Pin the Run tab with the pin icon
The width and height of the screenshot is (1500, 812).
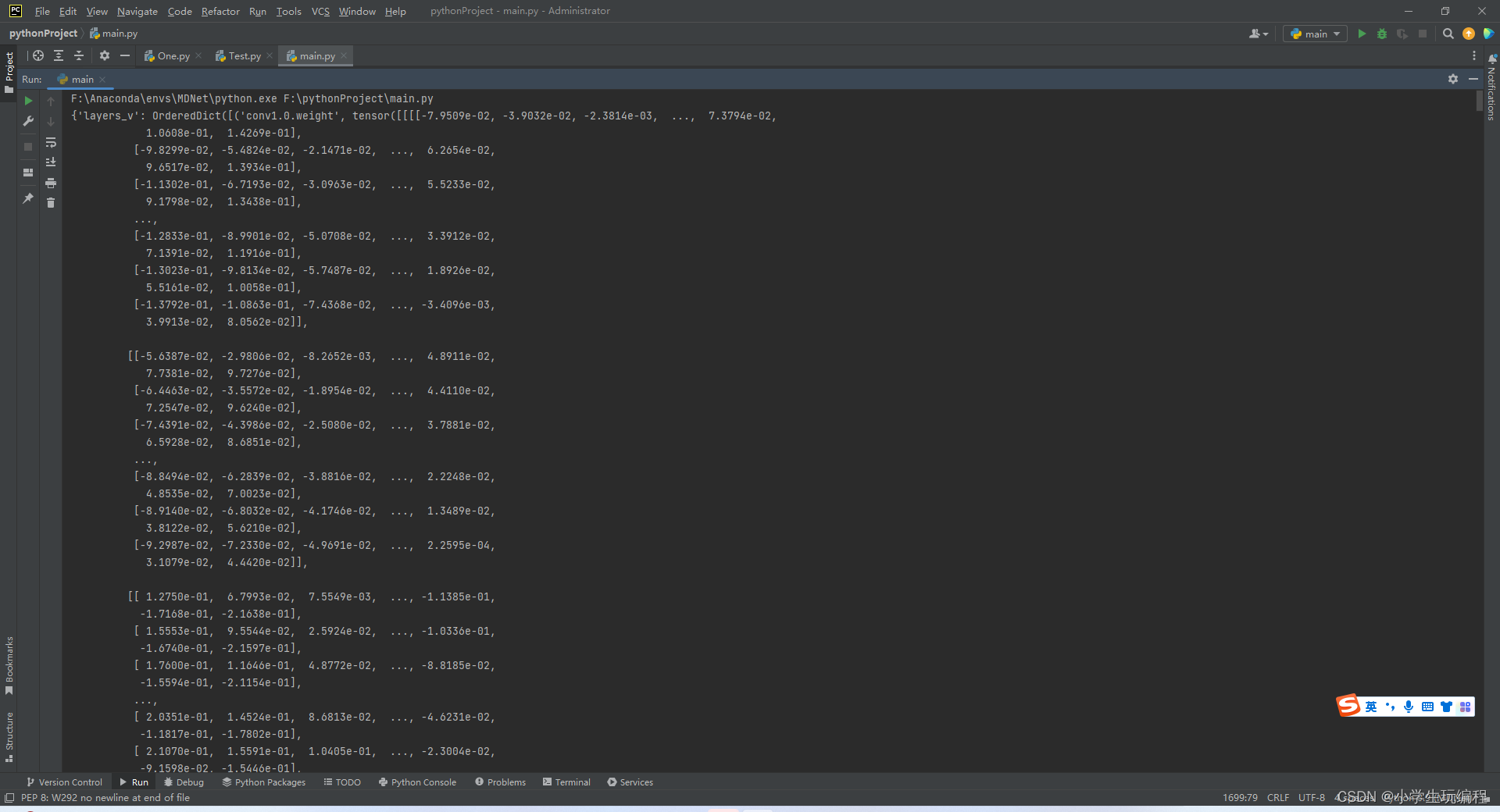pyautogui.click(x=28, y=198)
